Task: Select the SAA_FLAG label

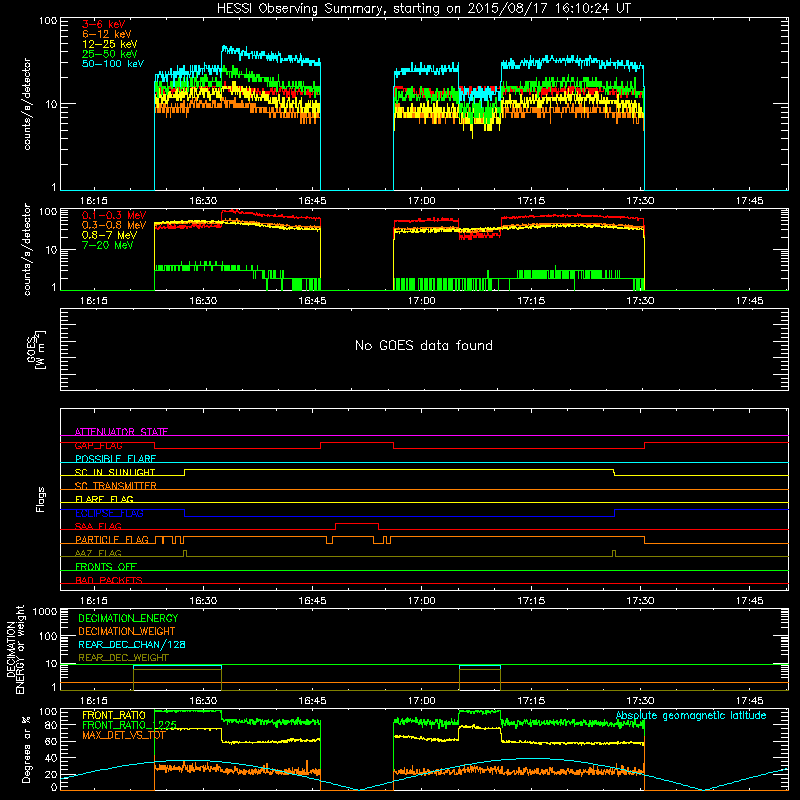Action: point(98,526)
